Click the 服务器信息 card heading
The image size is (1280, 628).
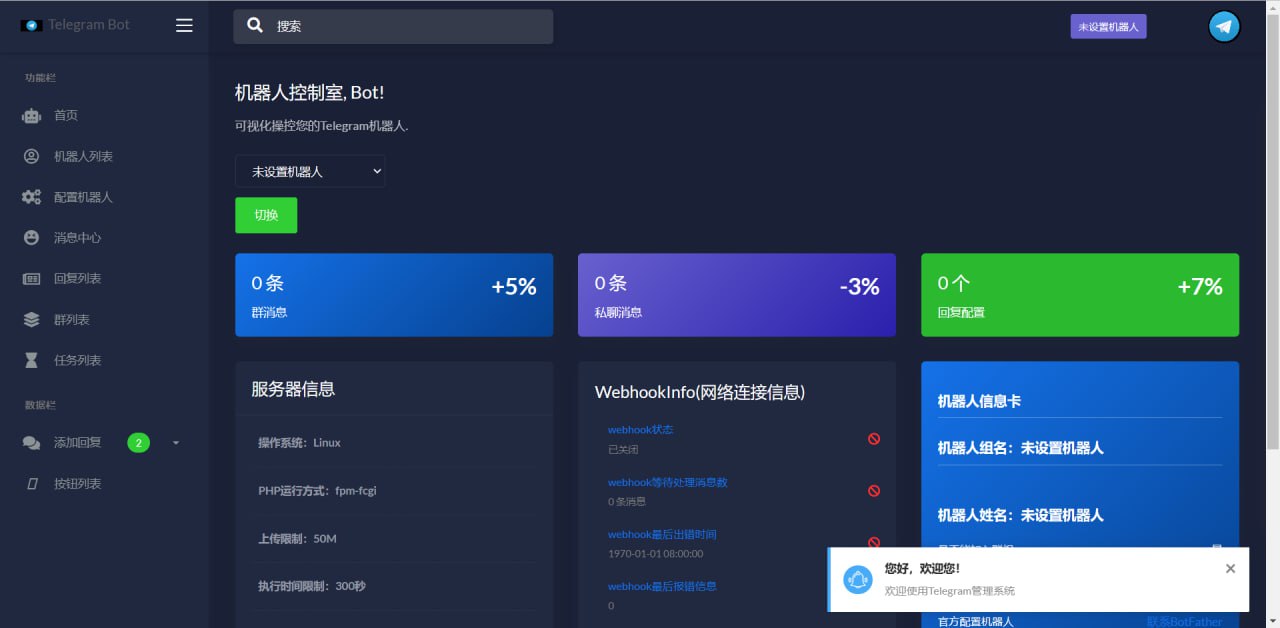point(293,389)
